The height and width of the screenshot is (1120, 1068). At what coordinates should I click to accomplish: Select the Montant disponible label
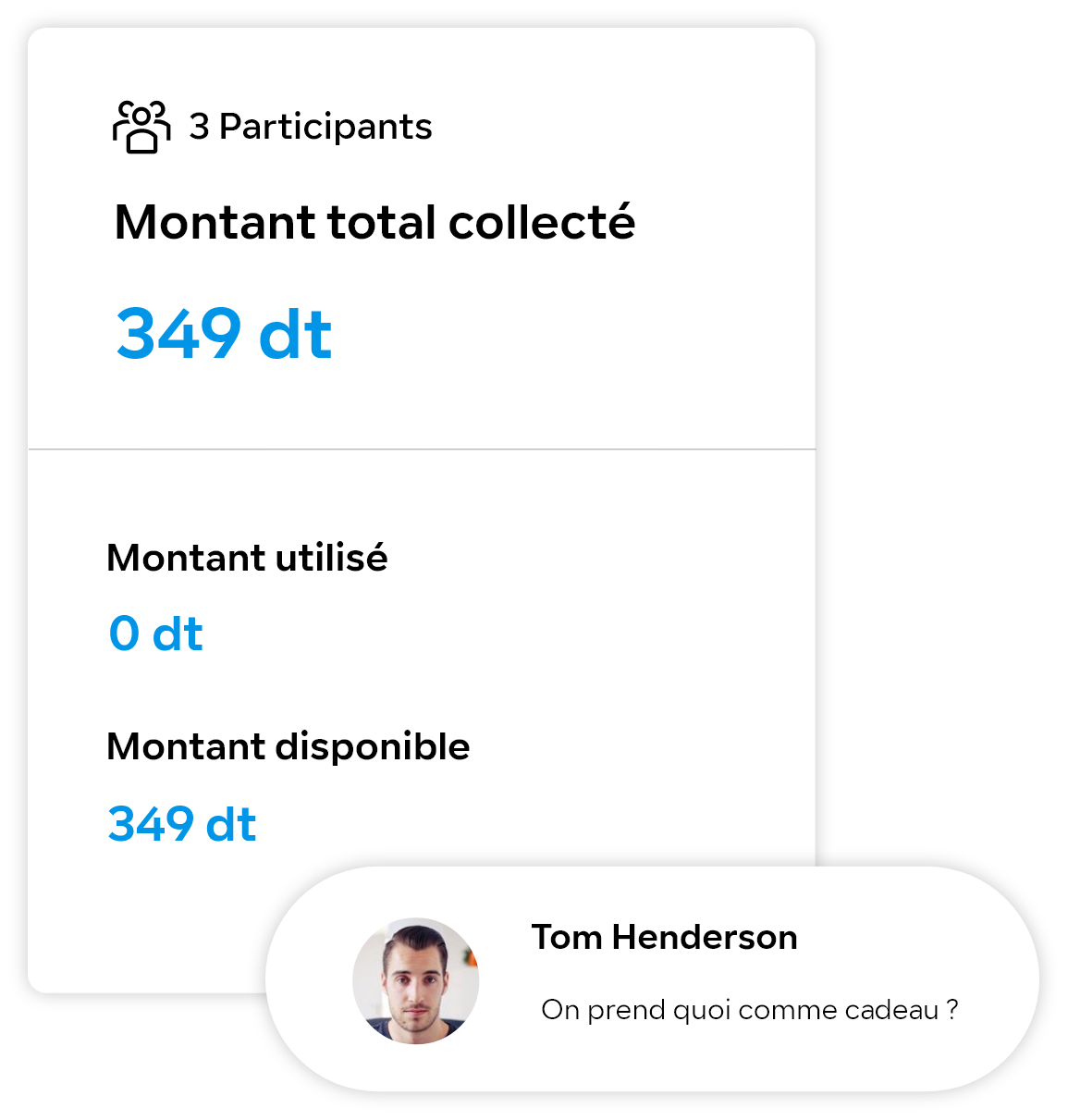coord(288,747)
